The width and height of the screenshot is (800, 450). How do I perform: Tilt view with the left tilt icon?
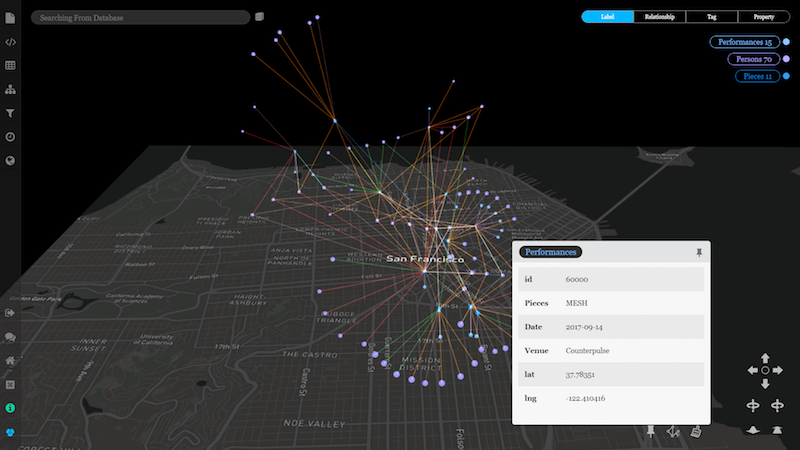[x=753, y=430]
